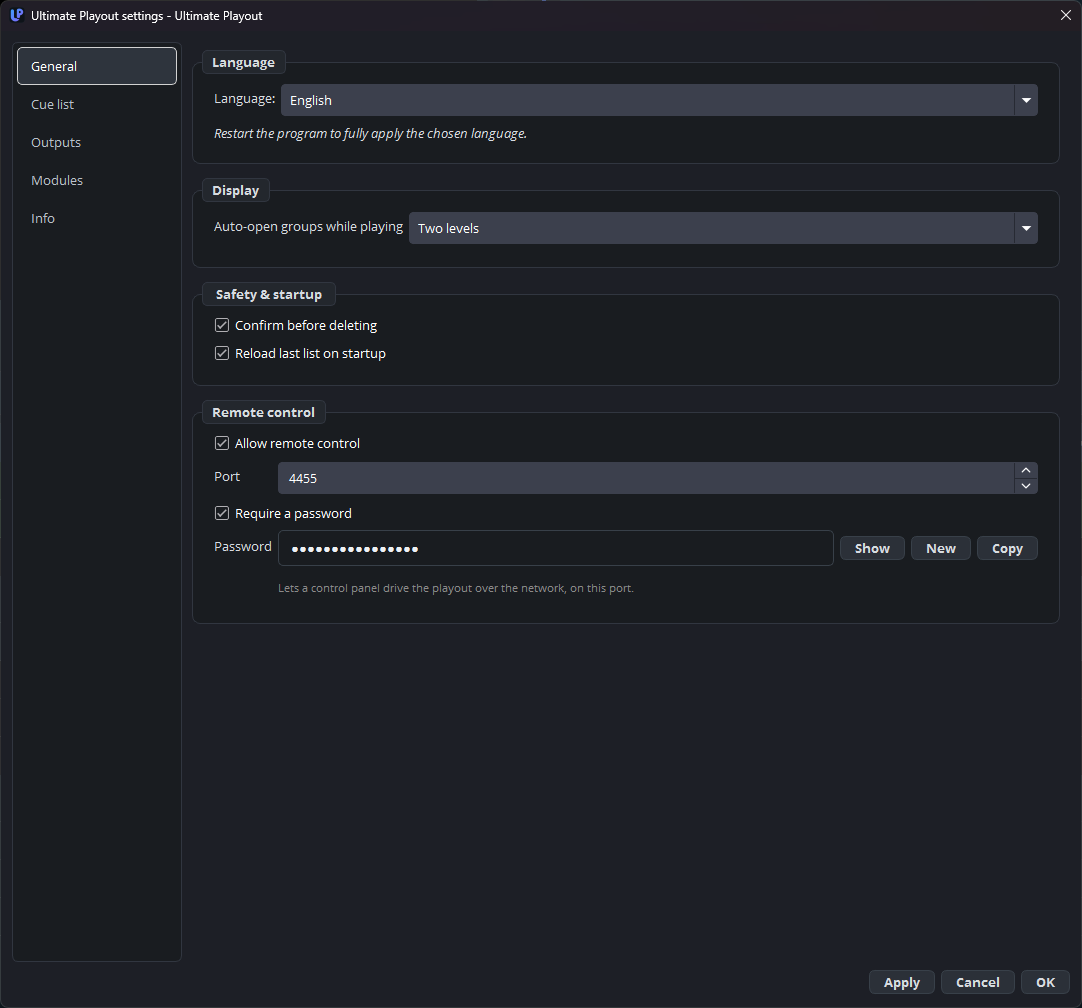Image resolution: width=1082 pixels, height=1008 pixels.
Task: Click the 'Lets a control panel drive' description
Action: click(x=455, y=589)
